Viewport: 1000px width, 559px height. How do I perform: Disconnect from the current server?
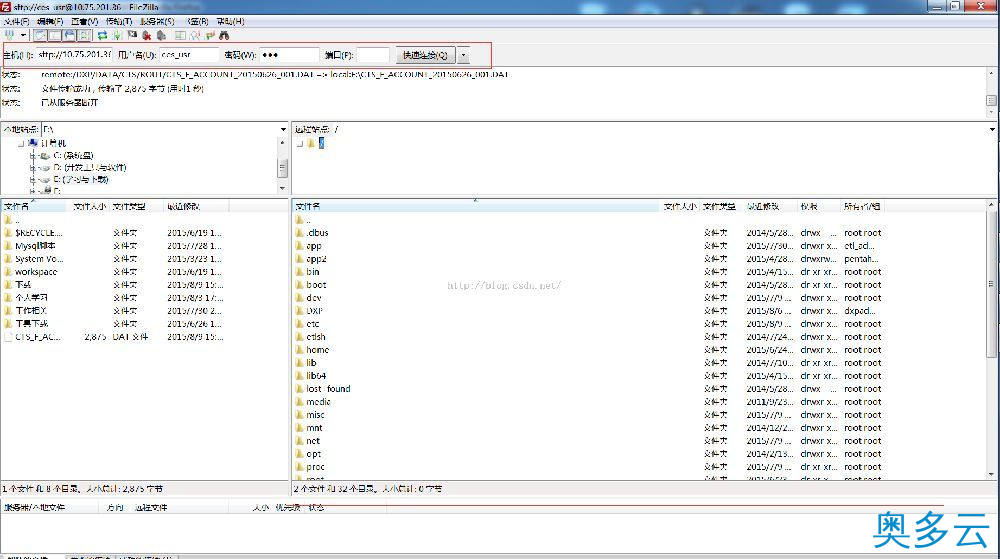pos(147,36)
